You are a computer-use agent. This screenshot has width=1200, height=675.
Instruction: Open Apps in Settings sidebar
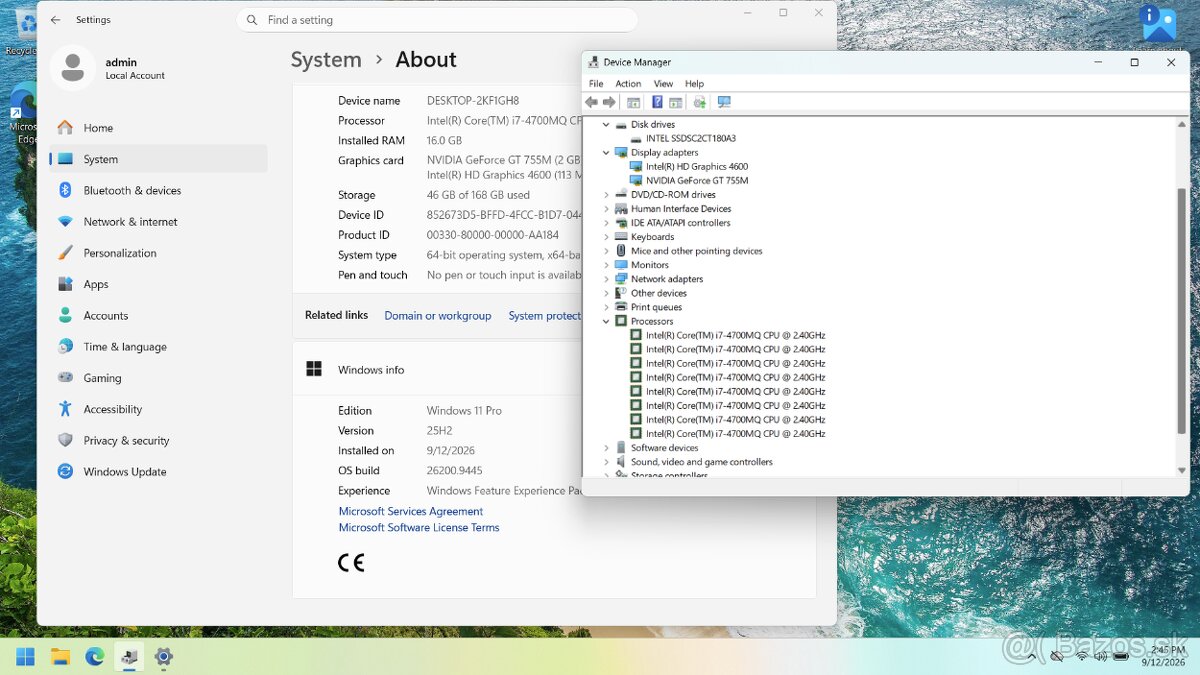[158, 284]
